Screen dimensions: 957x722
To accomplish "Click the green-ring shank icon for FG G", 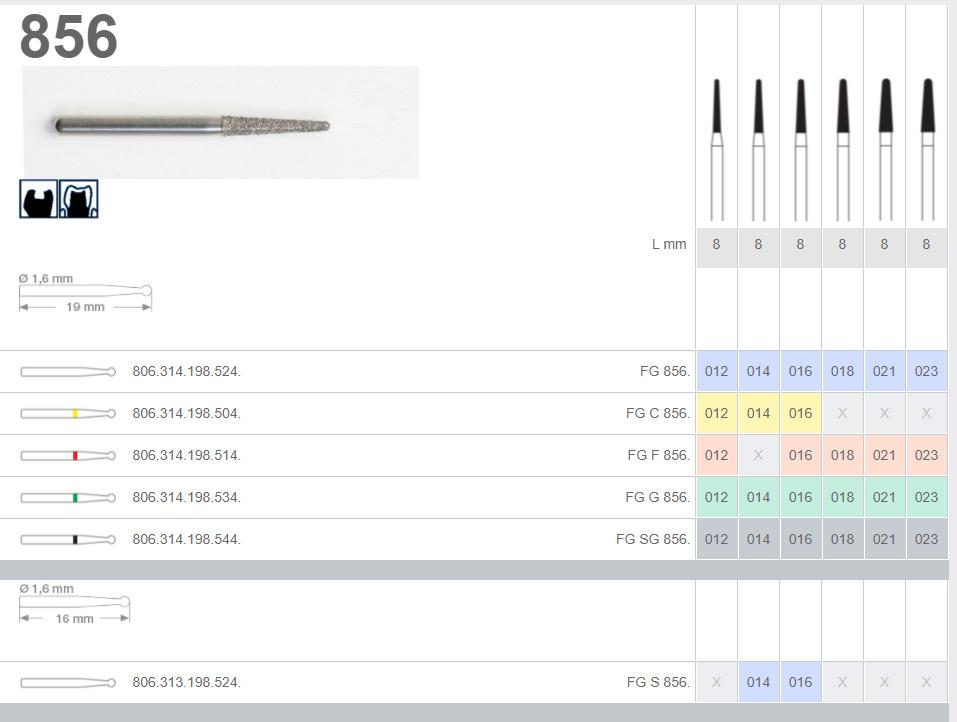I will (x=68, y=498).
